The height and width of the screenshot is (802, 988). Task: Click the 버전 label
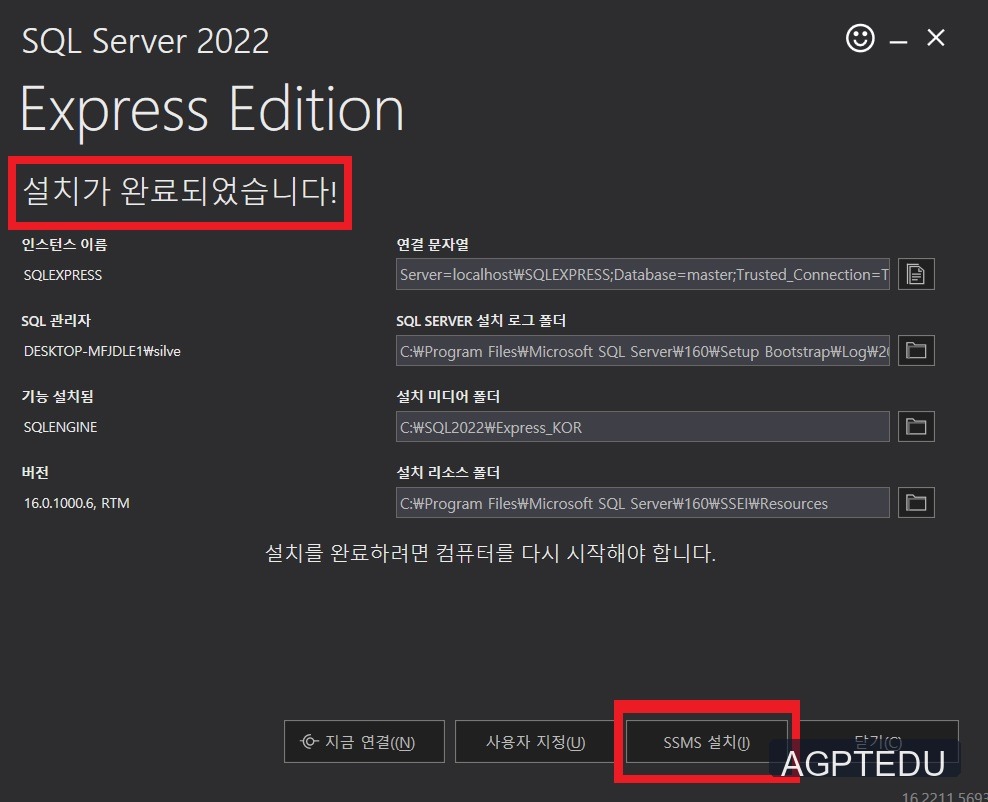click(35, 473)
